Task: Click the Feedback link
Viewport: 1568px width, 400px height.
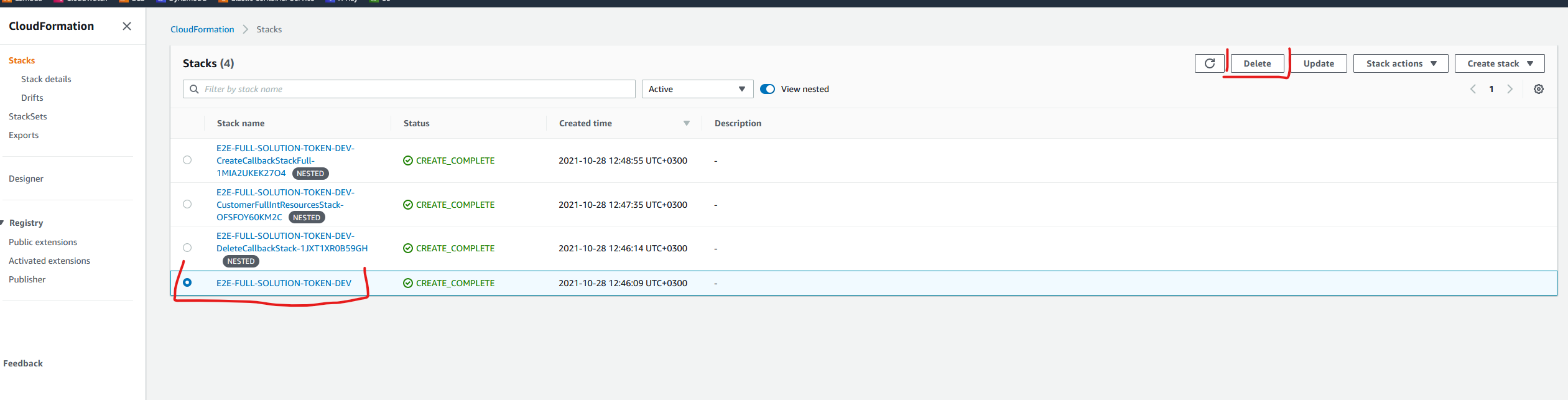Action: click(x=23, y=363)
